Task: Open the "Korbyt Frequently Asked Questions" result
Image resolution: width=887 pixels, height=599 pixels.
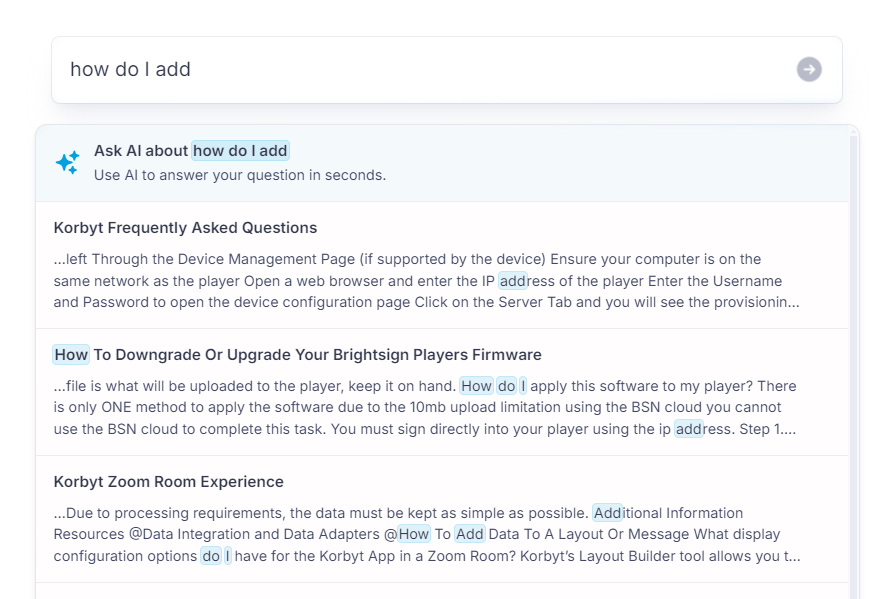Action: (185, 227)
